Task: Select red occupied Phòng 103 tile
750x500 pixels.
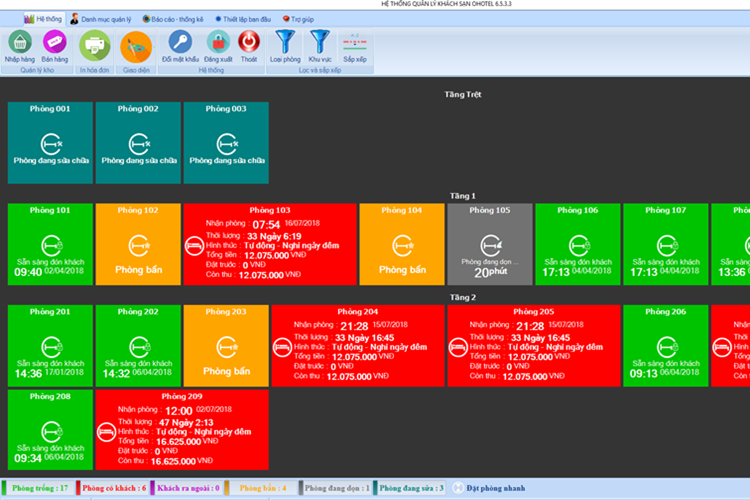Action: pyautogui.click(x=270, y=244)
